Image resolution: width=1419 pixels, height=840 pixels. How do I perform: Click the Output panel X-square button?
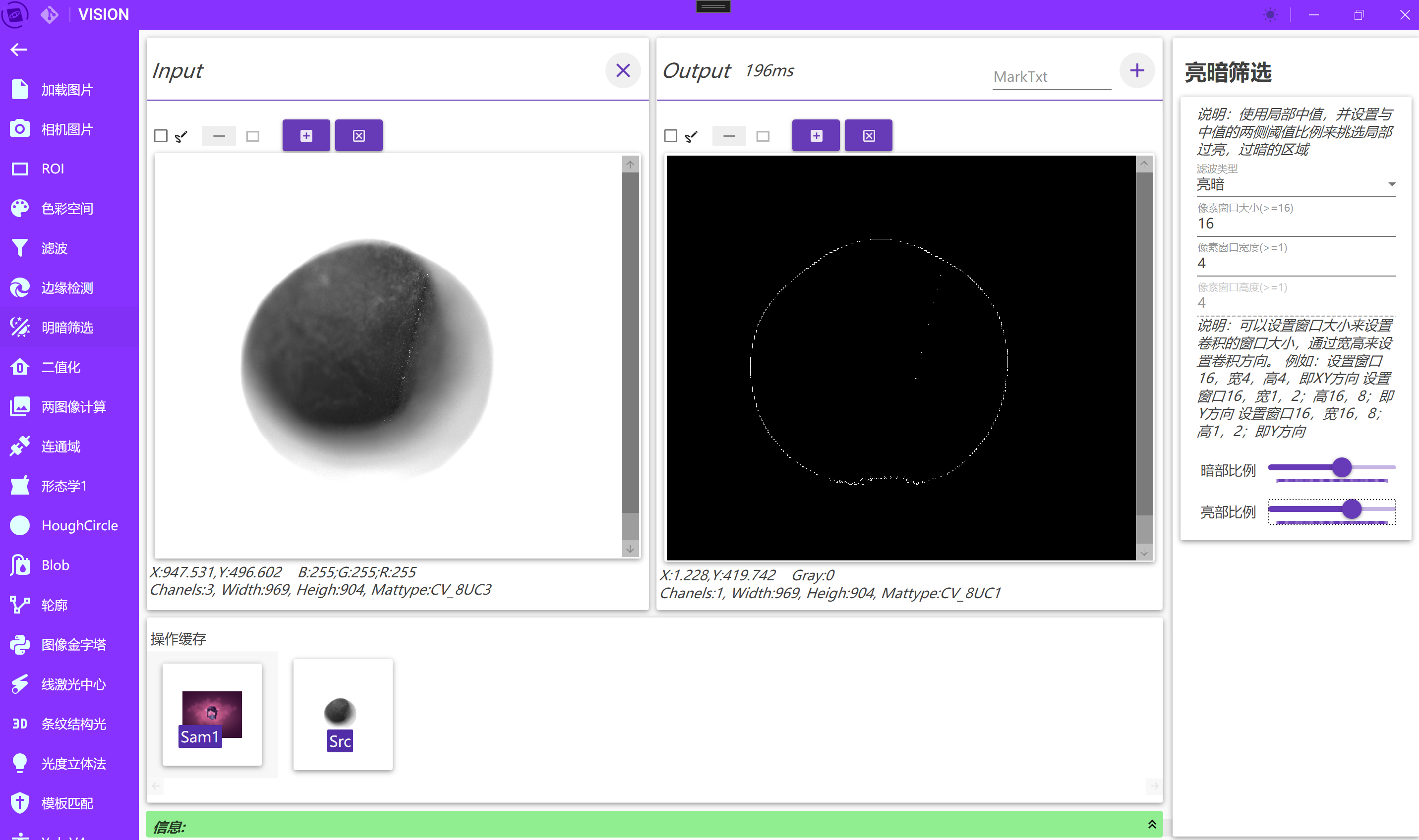(x=868, y=136)
